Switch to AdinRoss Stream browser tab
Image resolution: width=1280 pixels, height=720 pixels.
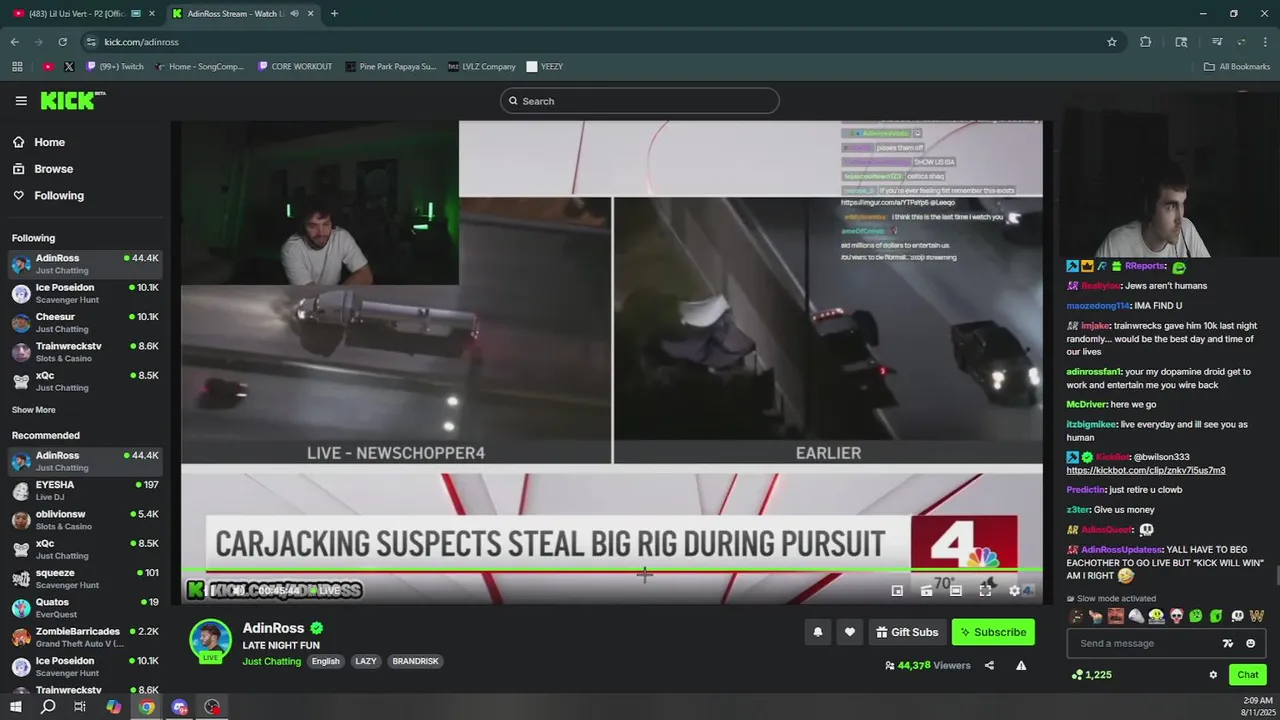(242, 14)
